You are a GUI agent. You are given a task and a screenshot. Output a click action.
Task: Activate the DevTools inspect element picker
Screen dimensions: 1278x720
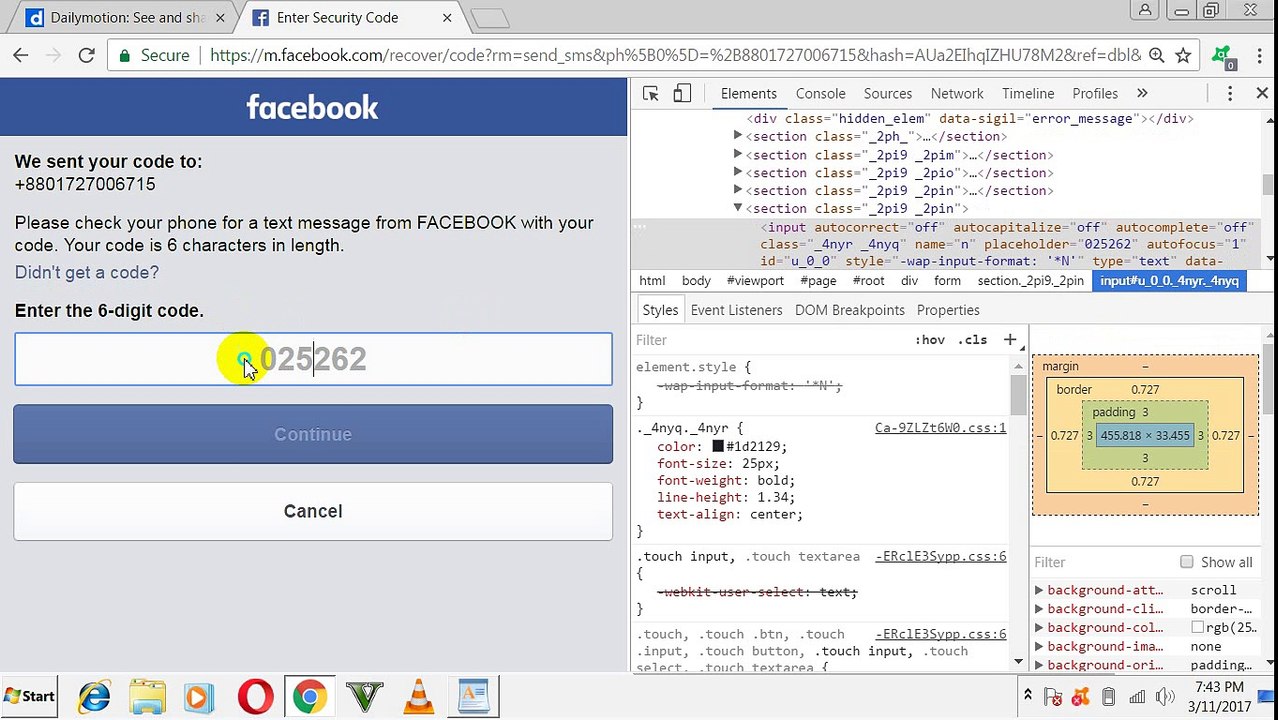[651, 93]
